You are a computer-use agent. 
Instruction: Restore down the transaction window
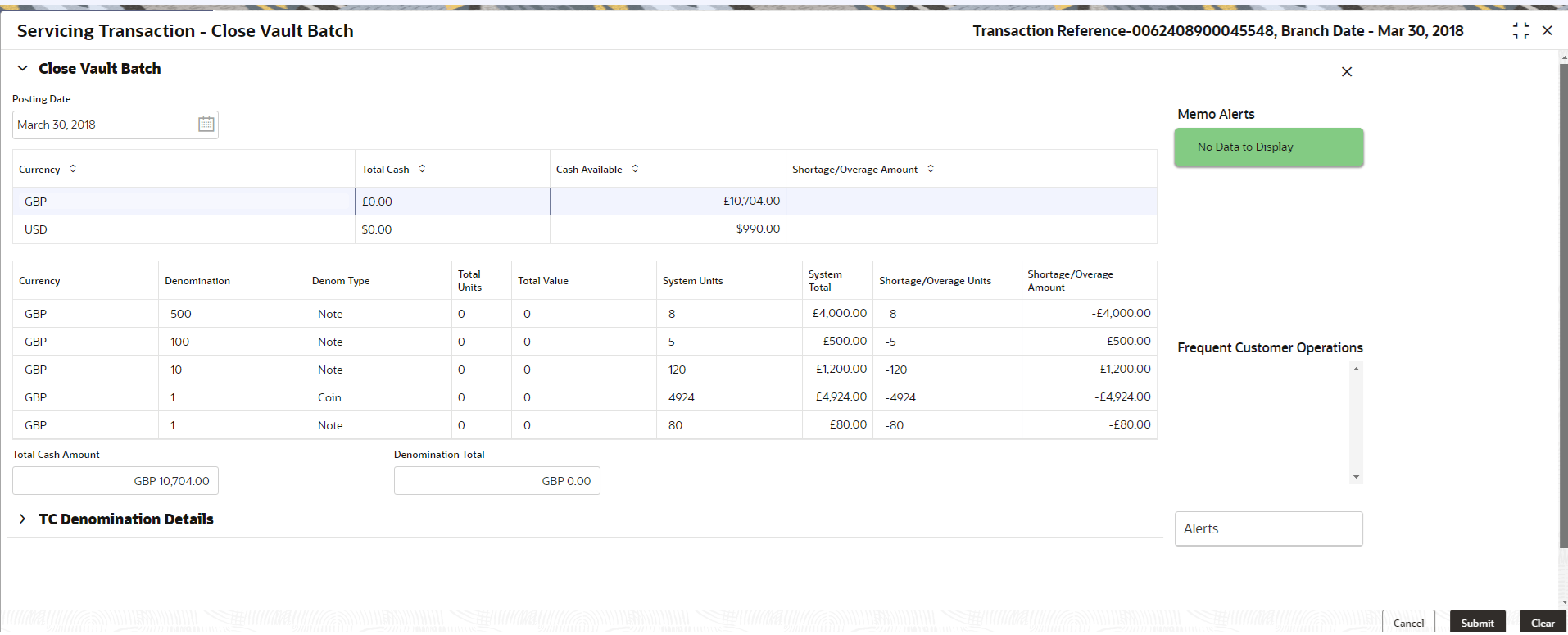(1520, 31)
